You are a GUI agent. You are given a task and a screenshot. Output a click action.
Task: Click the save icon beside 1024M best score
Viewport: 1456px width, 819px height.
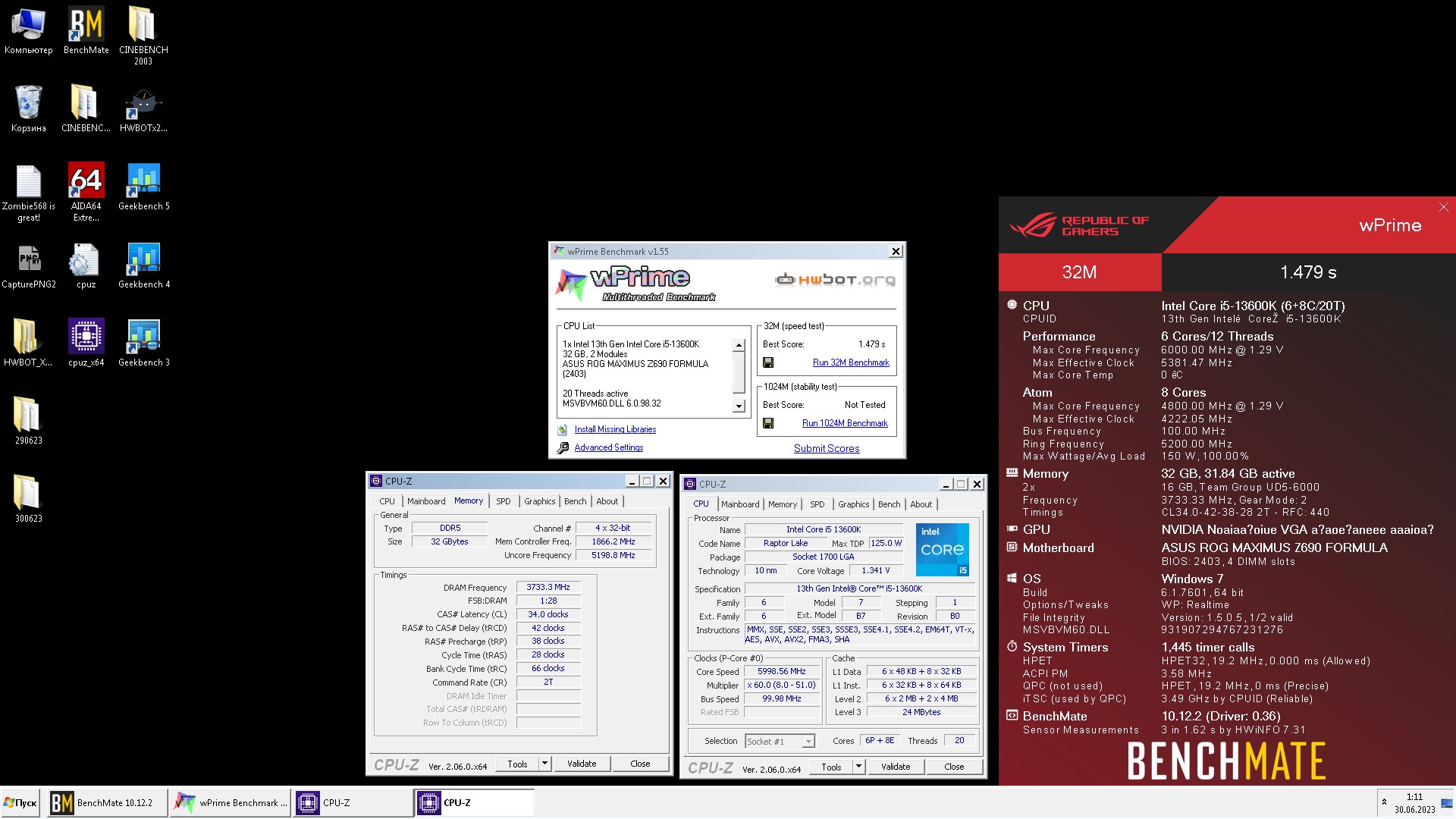[x=768, y=423]
